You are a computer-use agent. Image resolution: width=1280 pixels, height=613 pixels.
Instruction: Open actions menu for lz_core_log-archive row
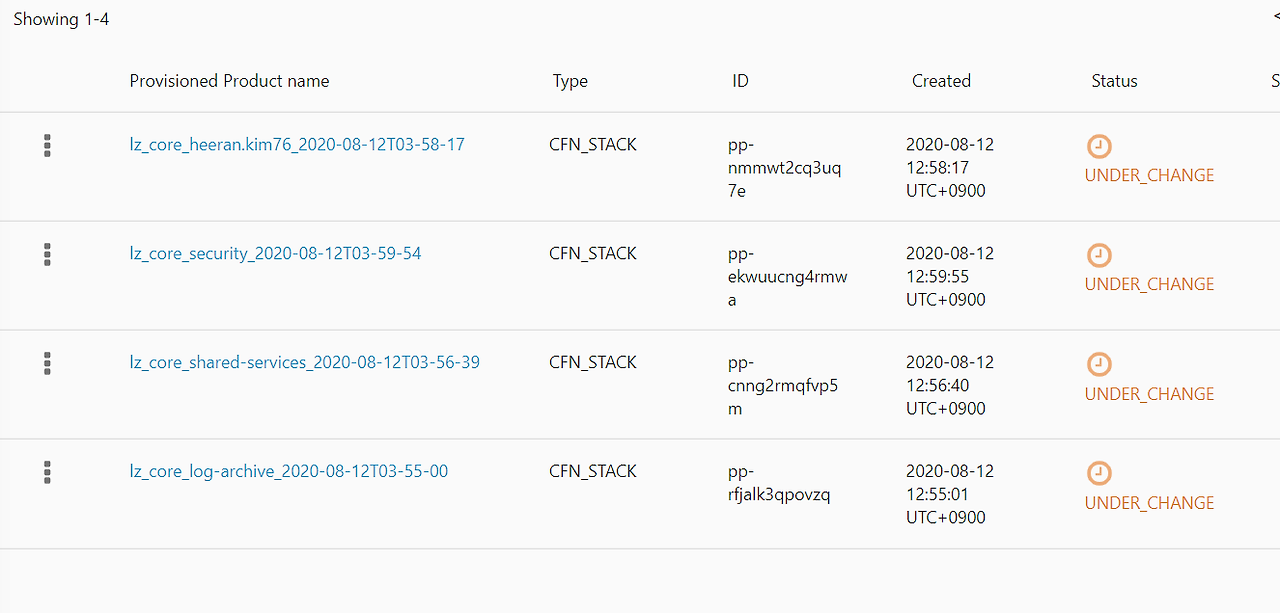[x=47, y=473]
